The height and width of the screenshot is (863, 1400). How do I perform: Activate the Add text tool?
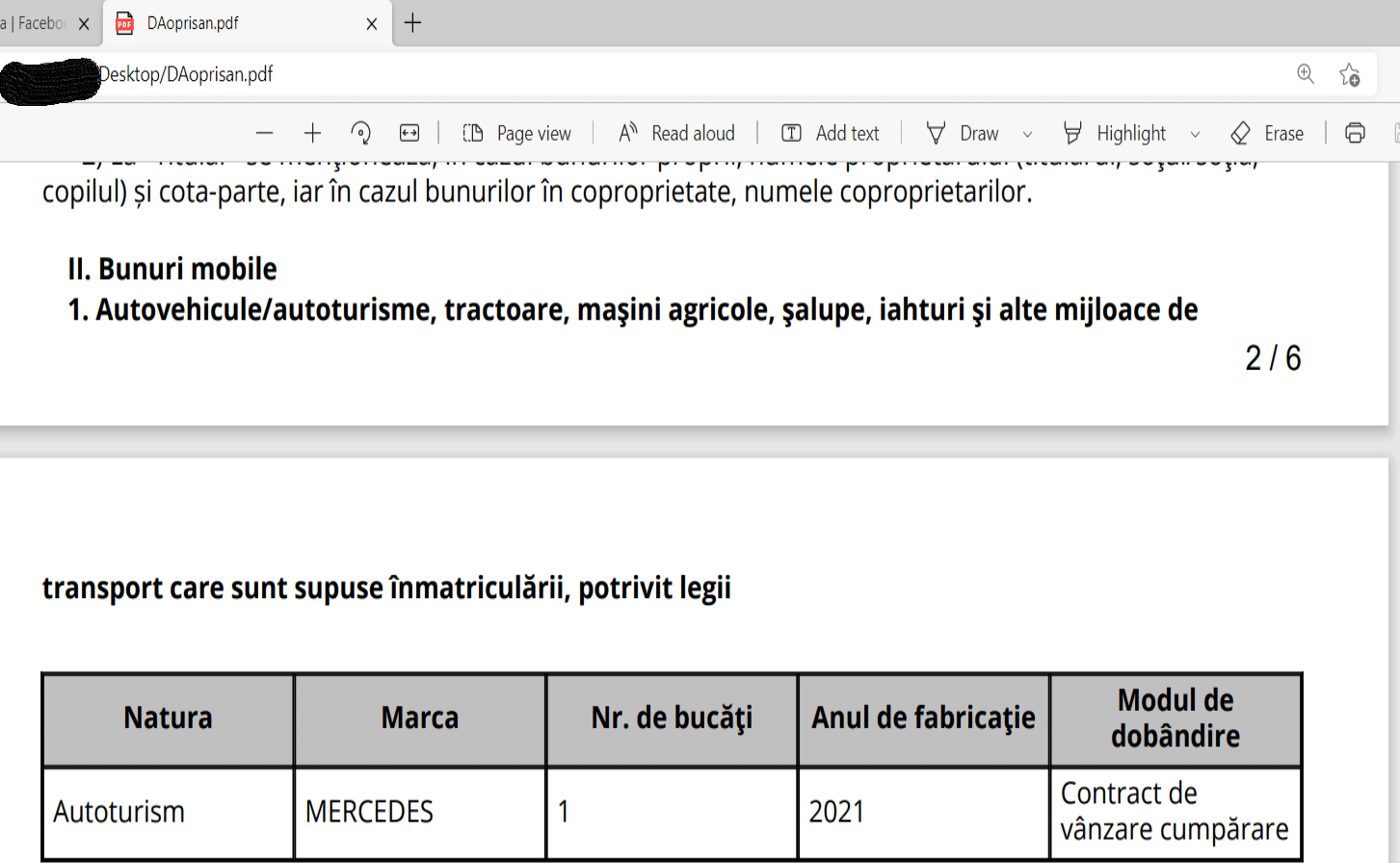click(x=831, y=133)
